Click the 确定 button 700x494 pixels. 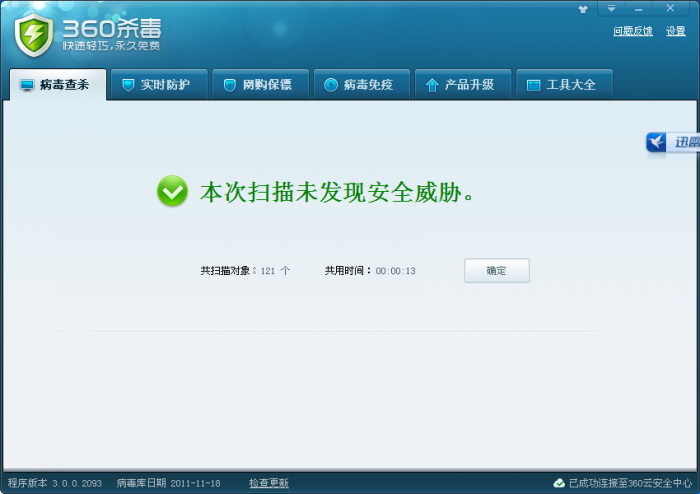click(x=497, y=270)
